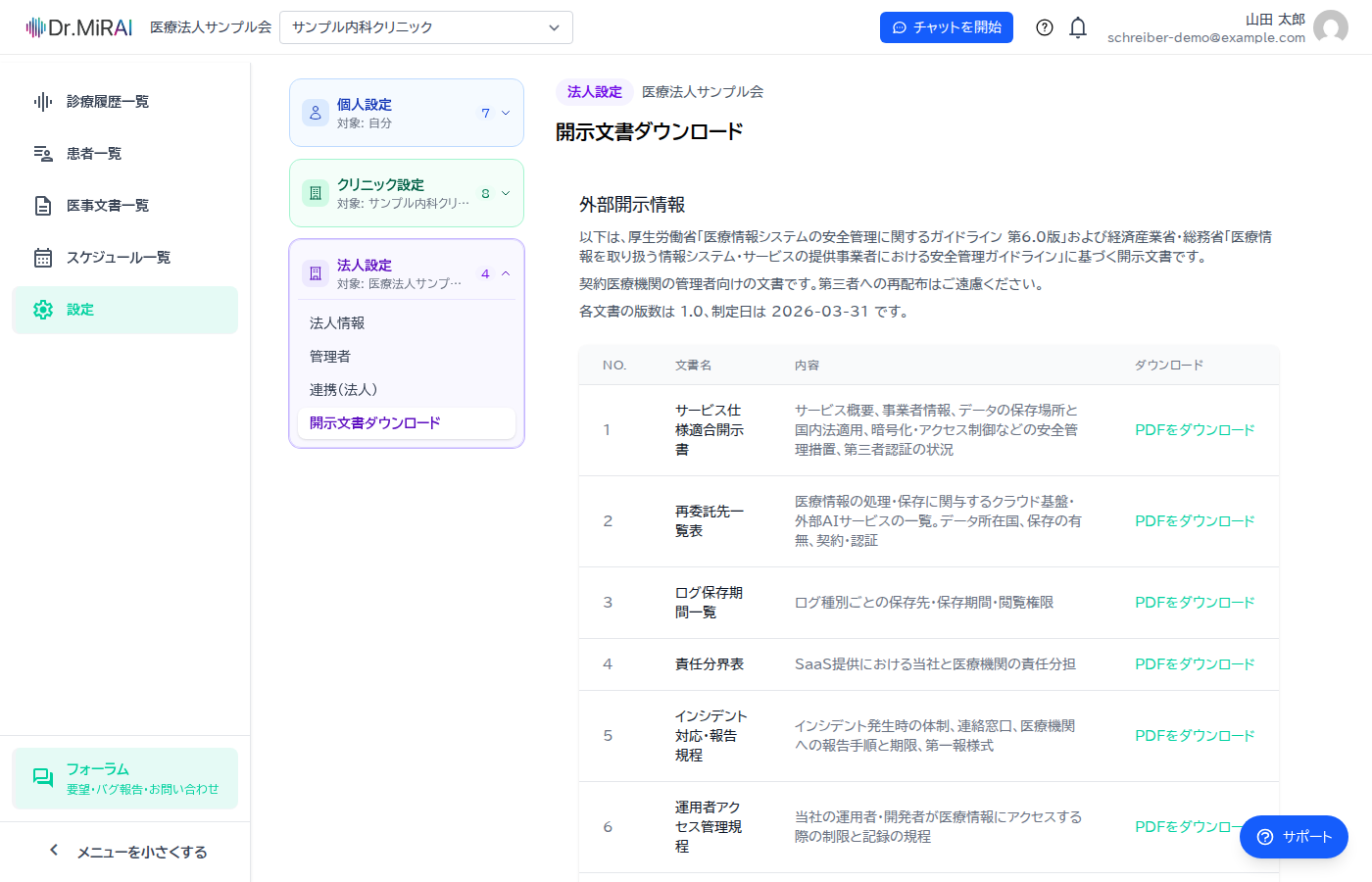Open 連携(法人) settings item
Image resolution: width=1372 pixels, height=882 pixels.
(x=407, y=390)
